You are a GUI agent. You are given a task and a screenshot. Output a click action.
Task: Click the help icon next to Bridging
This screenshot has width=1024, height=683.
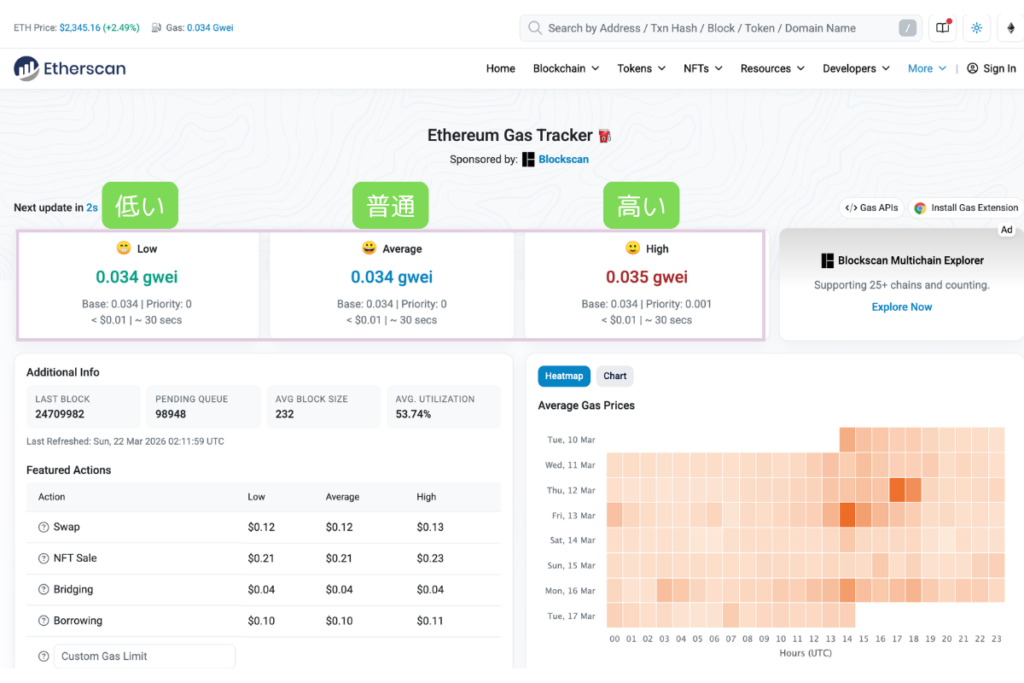(x=43, y=590)
